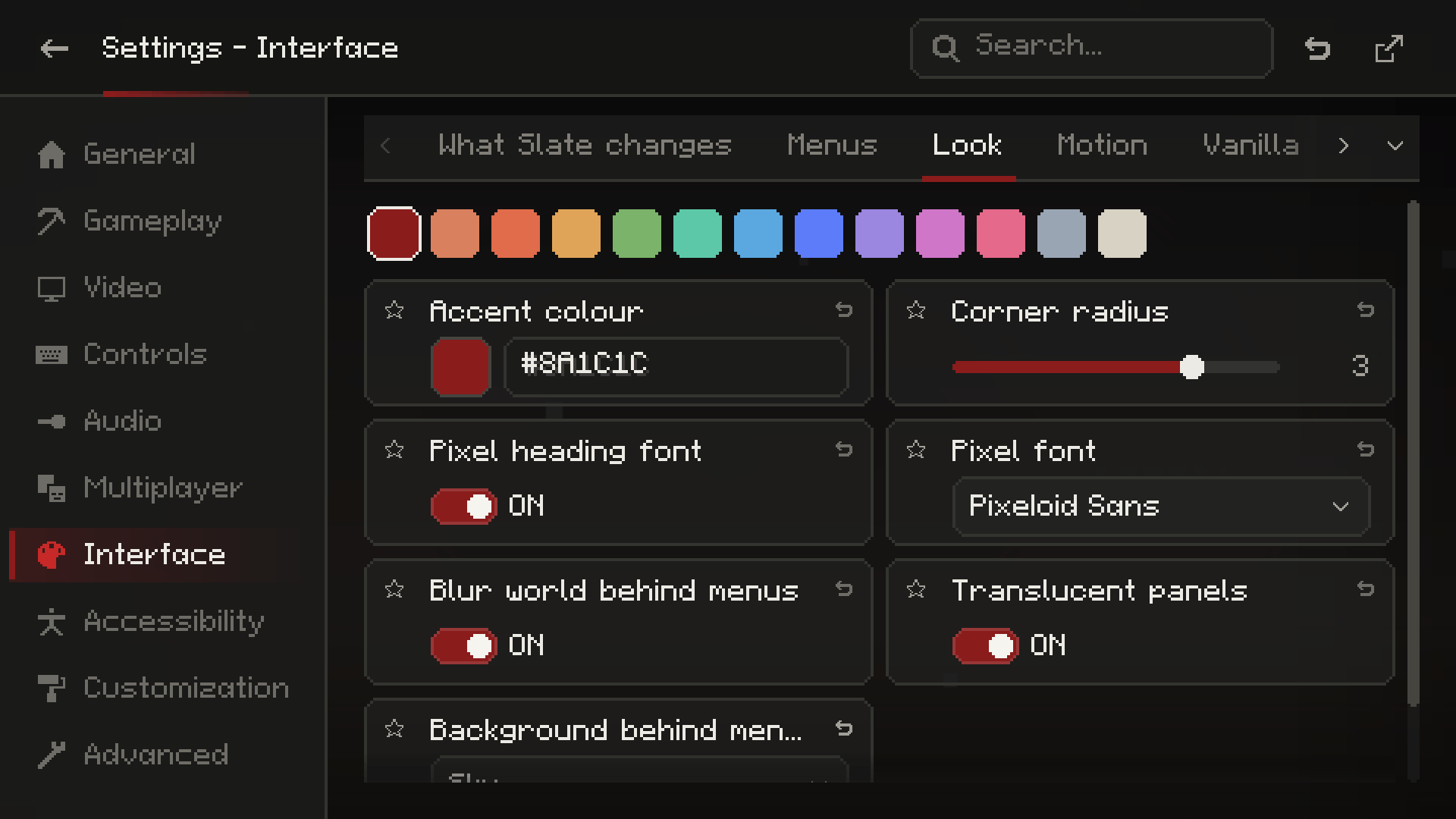Adjust the Corner radius slider handle

pos(1192,367)
